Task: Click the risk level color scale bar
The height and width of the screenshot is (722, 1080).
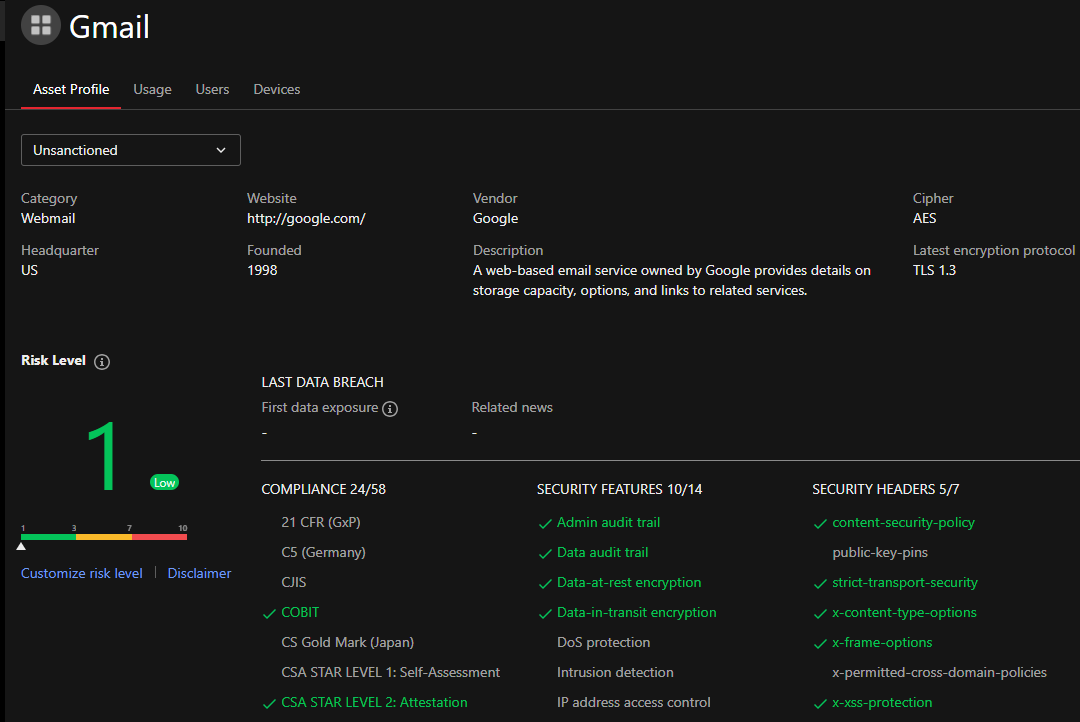Action: (x=104, y=537)
